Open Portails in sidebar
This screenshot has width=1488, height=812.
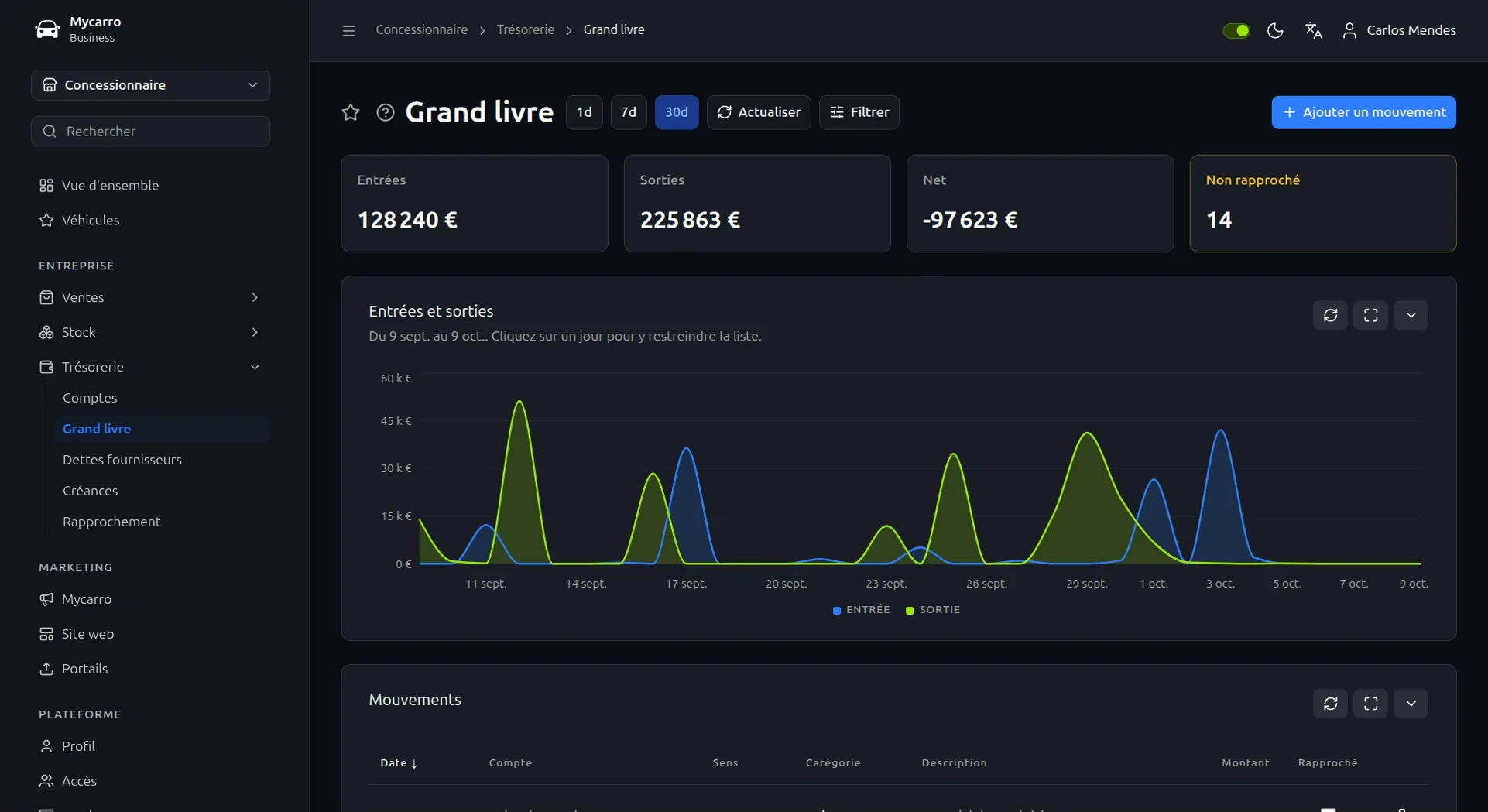coord(150,669)
